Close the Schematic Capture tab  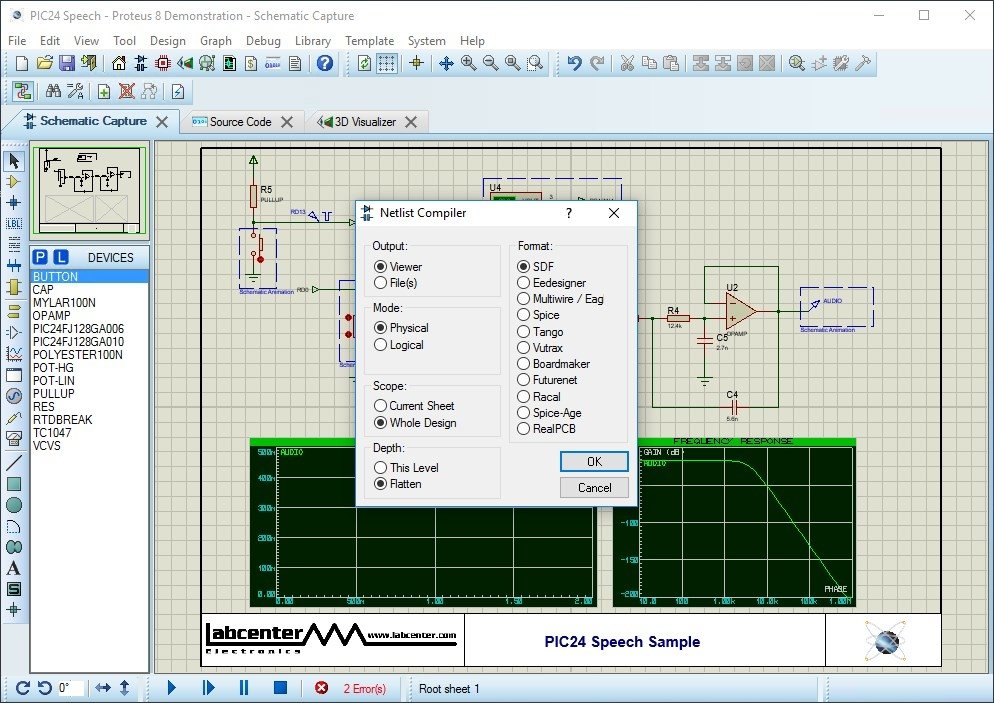162,122
